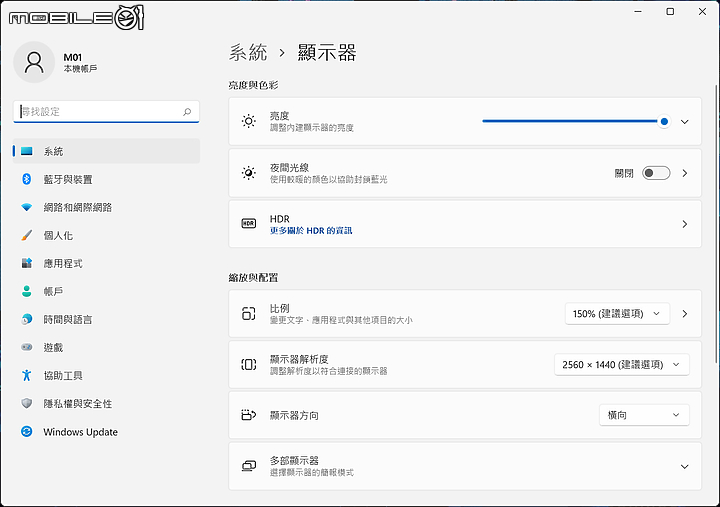Click the night light icon
The height and width of the screenshot is (507, 720).
[248, 173]
